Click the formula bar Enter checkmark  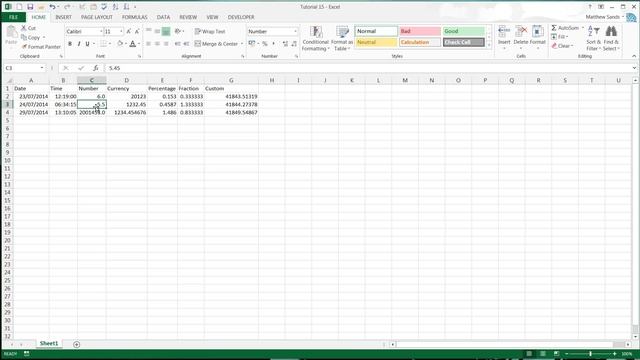81,68
